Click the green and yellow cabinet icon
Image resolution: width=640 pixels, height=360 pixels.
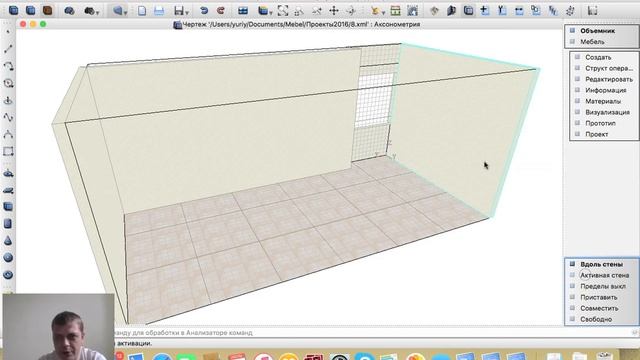click(x=395, y=11)
